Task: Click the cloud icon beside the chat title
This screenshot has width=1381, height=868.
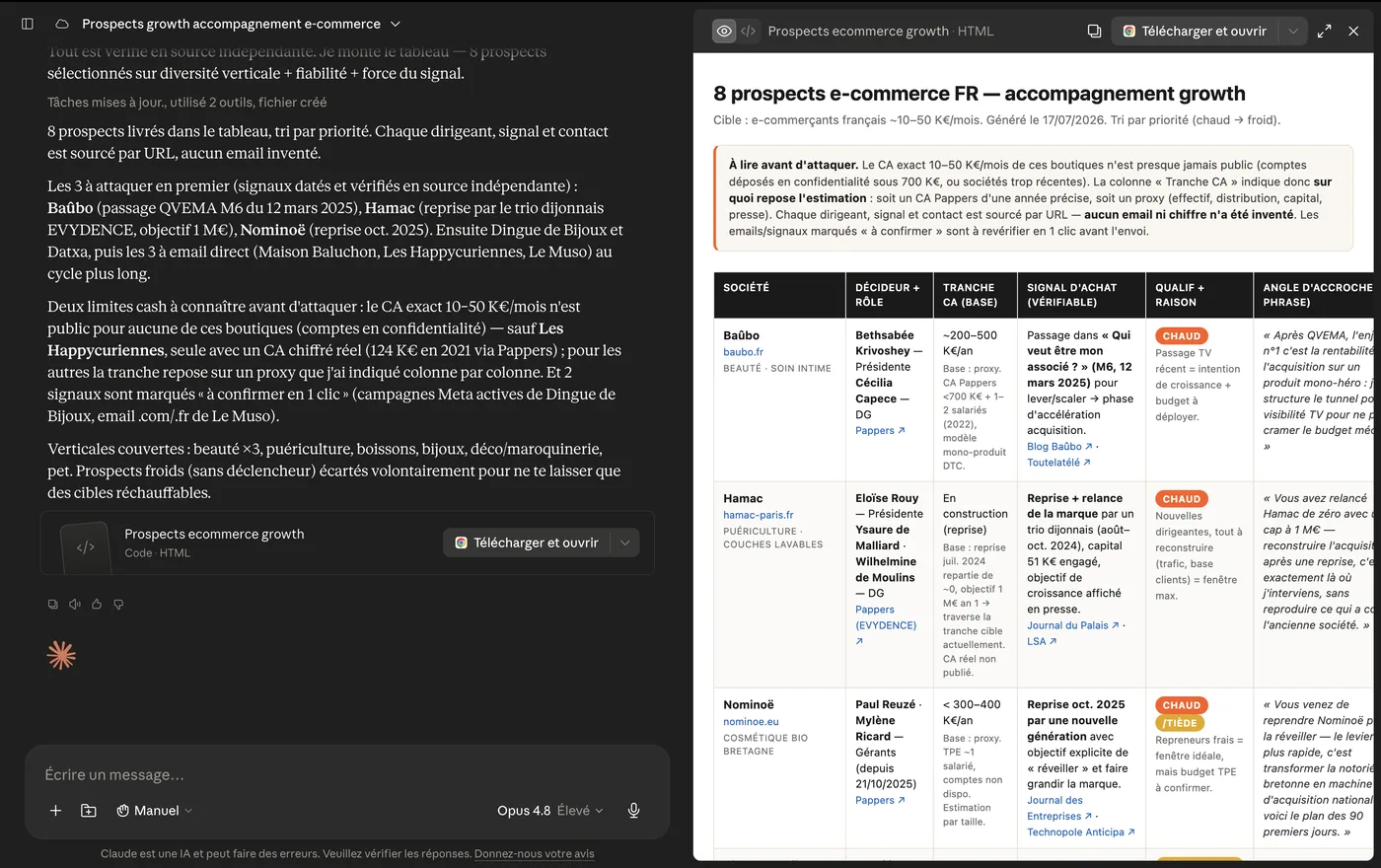Action: click(62, 24)
